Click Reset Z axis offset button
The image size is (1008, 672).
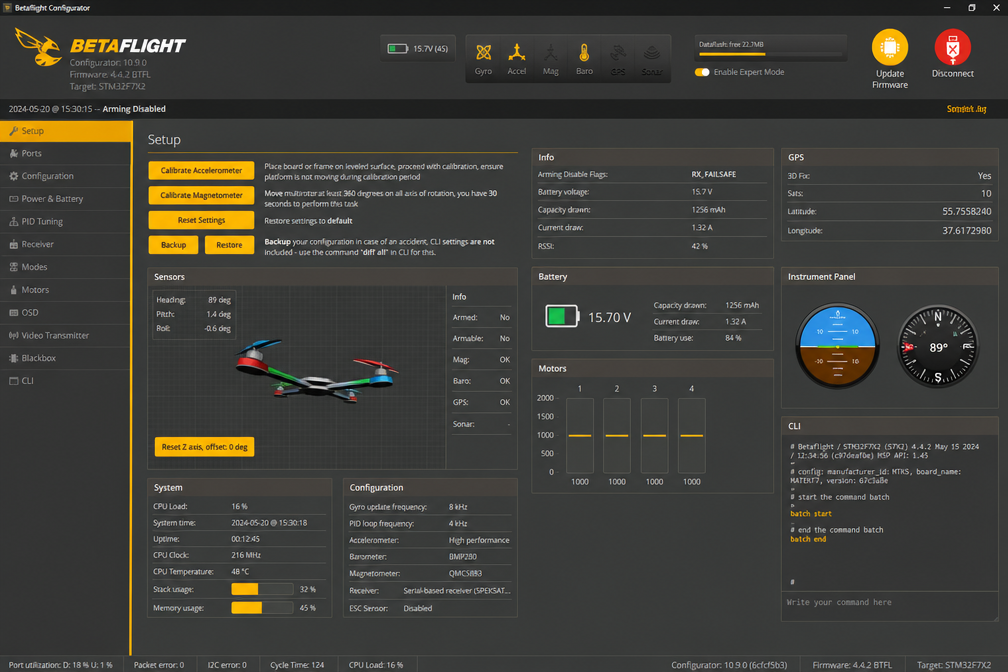point(204,447)
